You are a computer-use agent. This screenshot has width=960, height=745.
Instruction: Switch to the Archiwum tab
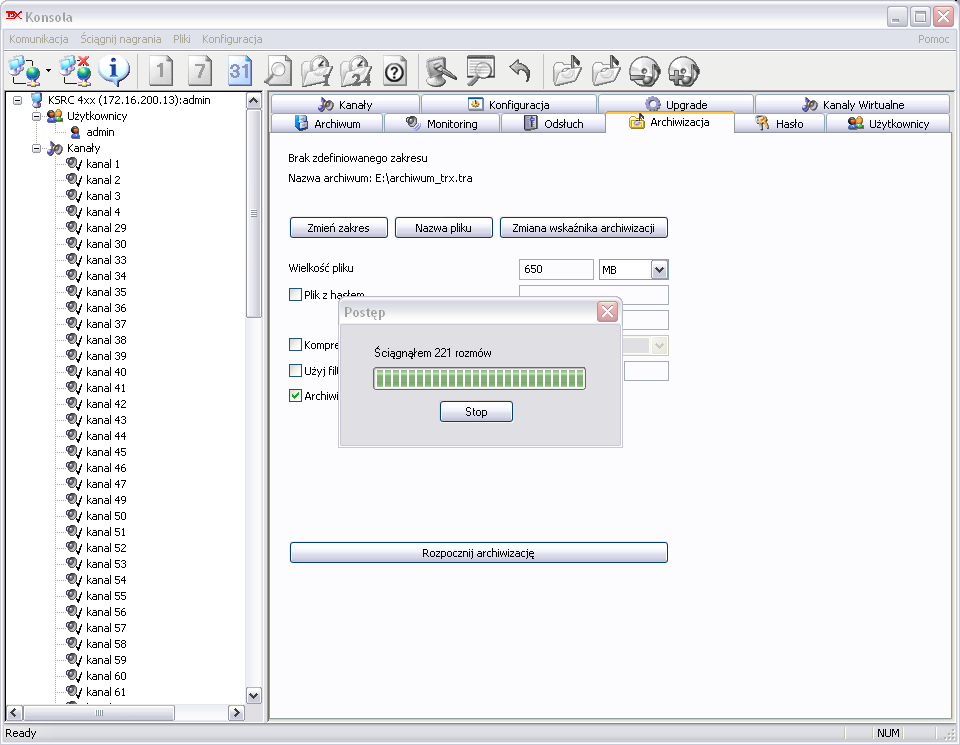(x=327, y=124)
